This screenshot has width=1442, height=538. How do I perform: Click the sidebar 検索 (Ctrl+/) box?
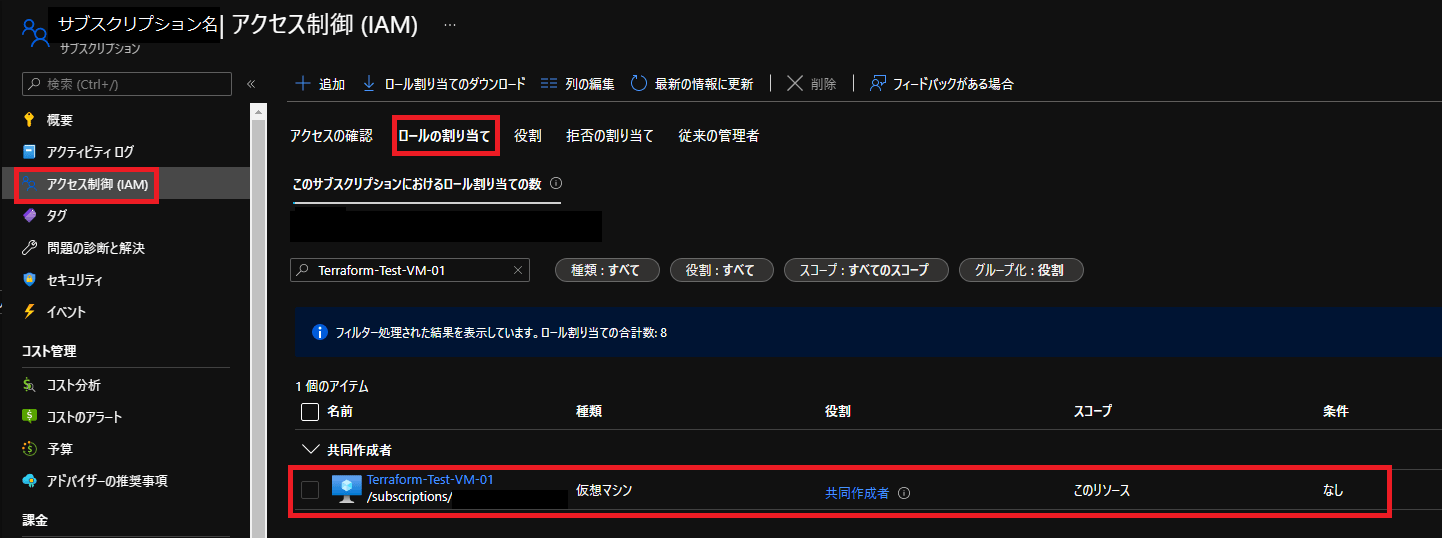(127, 84)
